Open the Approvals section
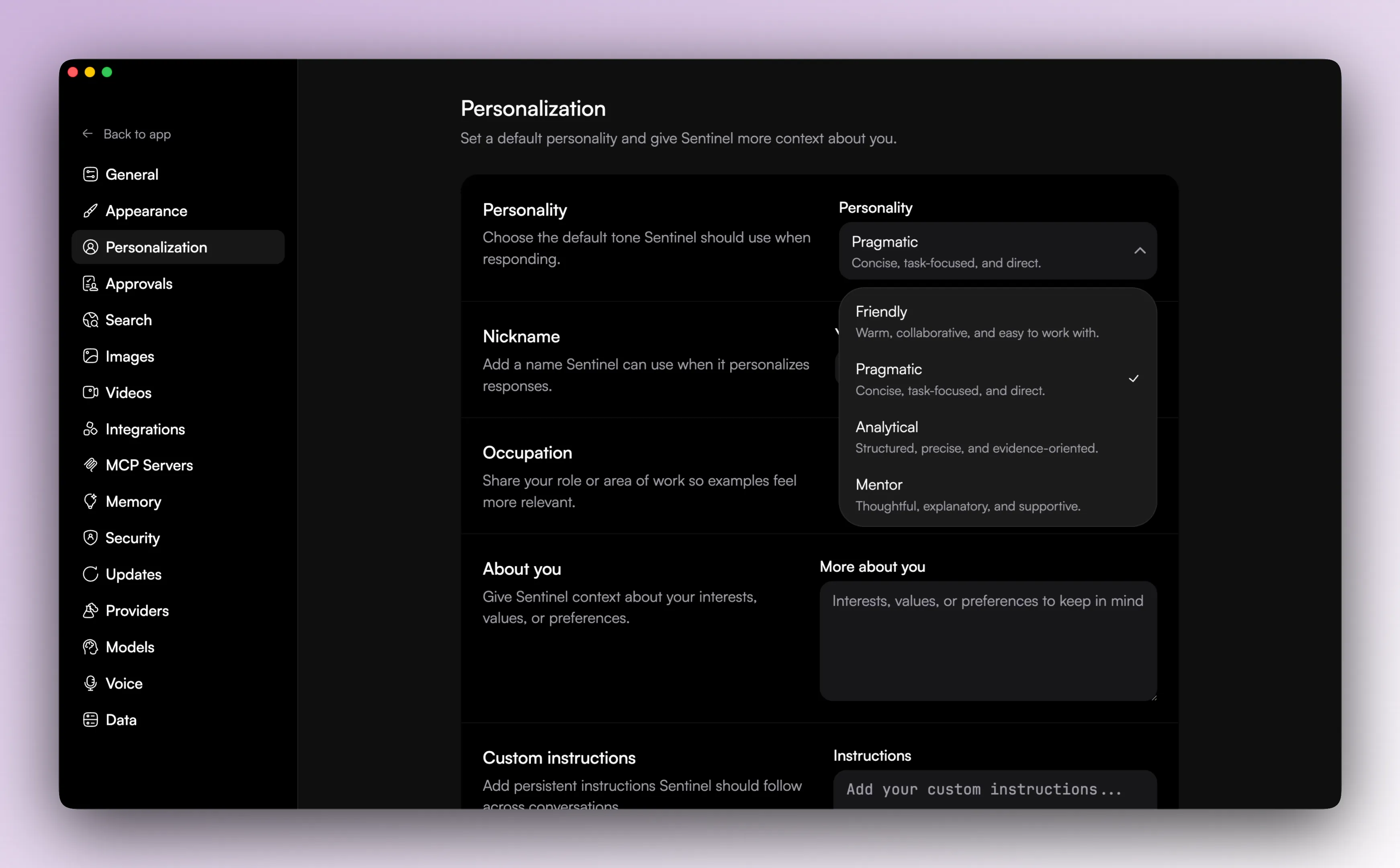This screenshot has height=868, width=1400. point(138,284)
